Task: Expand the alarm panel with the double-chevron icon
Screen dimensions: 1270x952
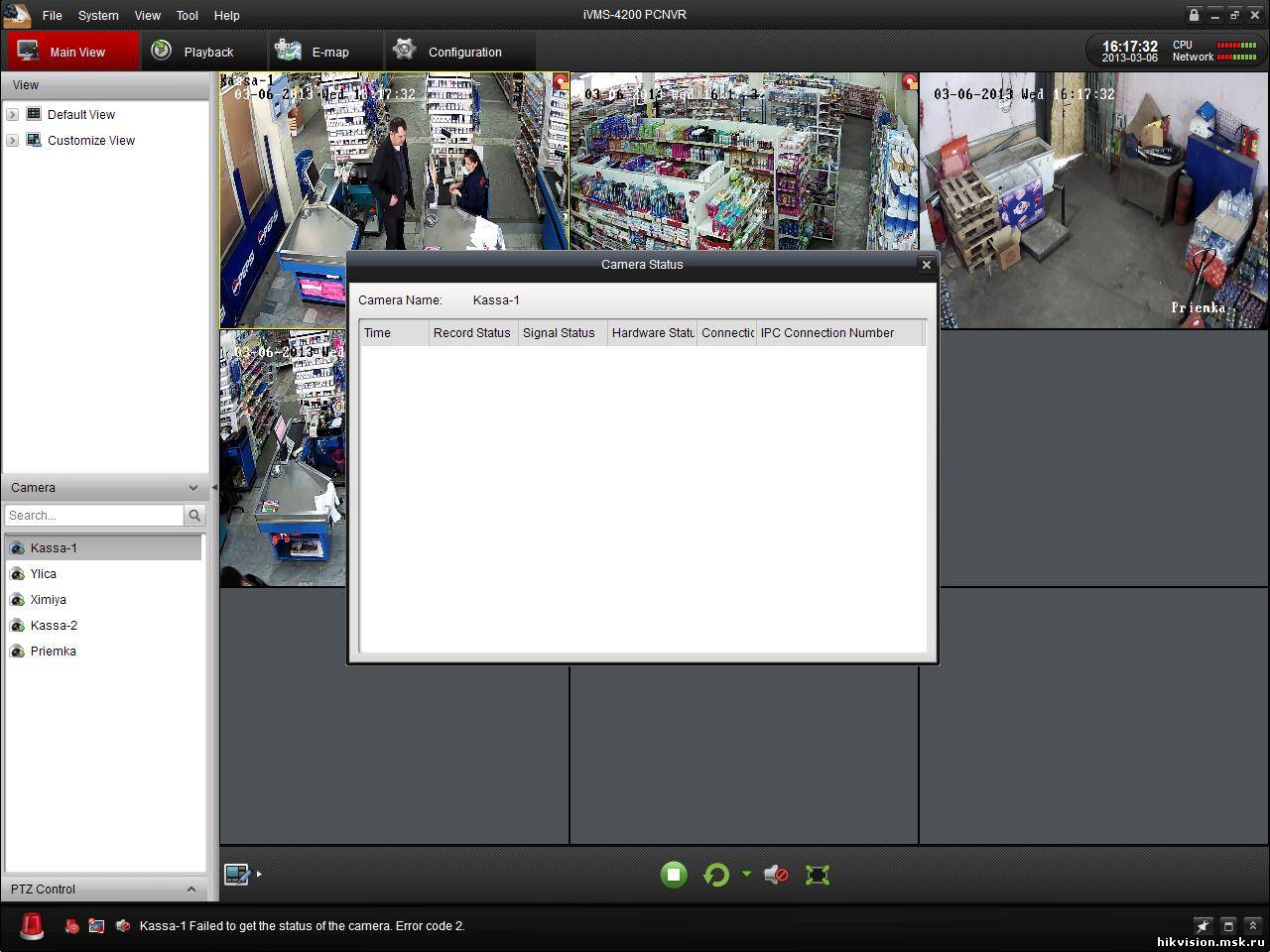Action: point(1252,926)
